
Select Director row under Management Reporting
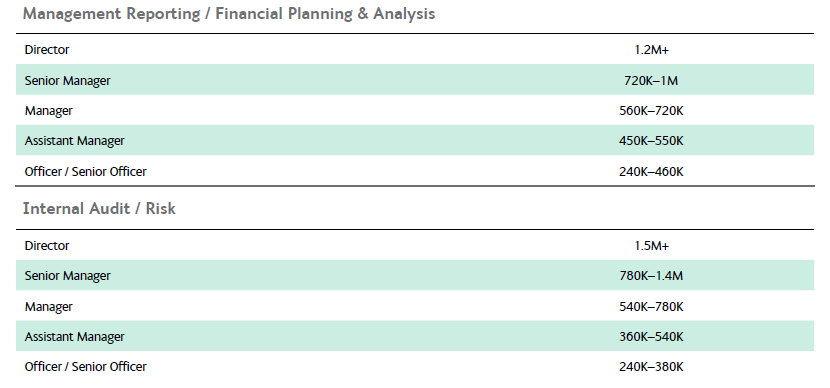tap(415, 50)
